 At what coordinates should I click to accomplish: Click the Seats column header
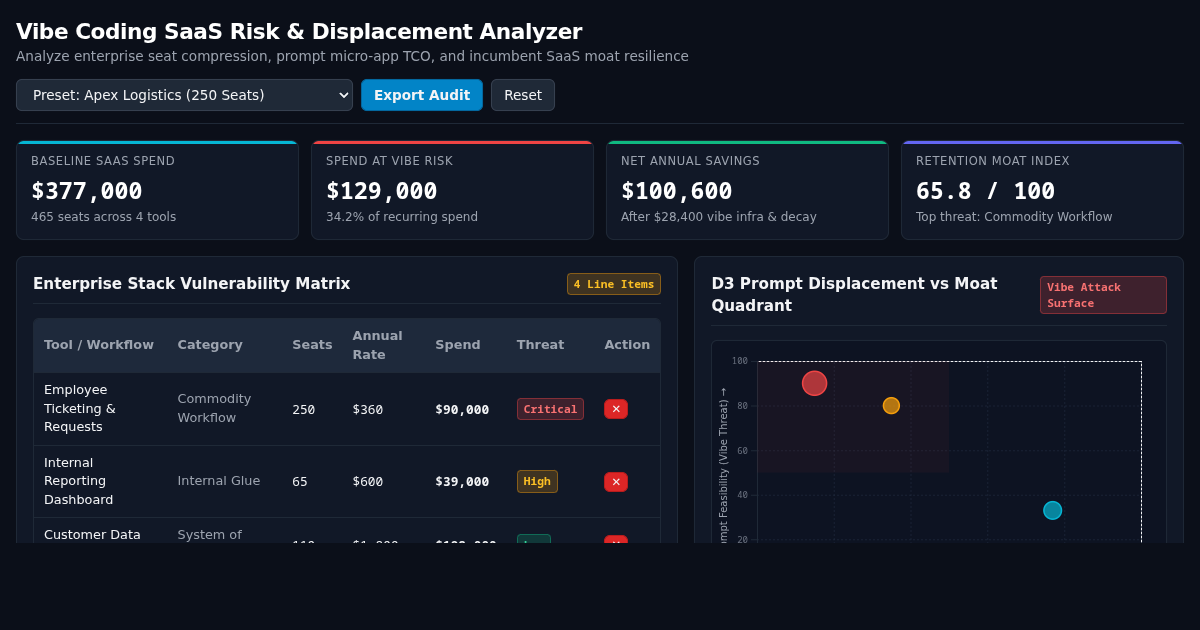coord(312,345)
